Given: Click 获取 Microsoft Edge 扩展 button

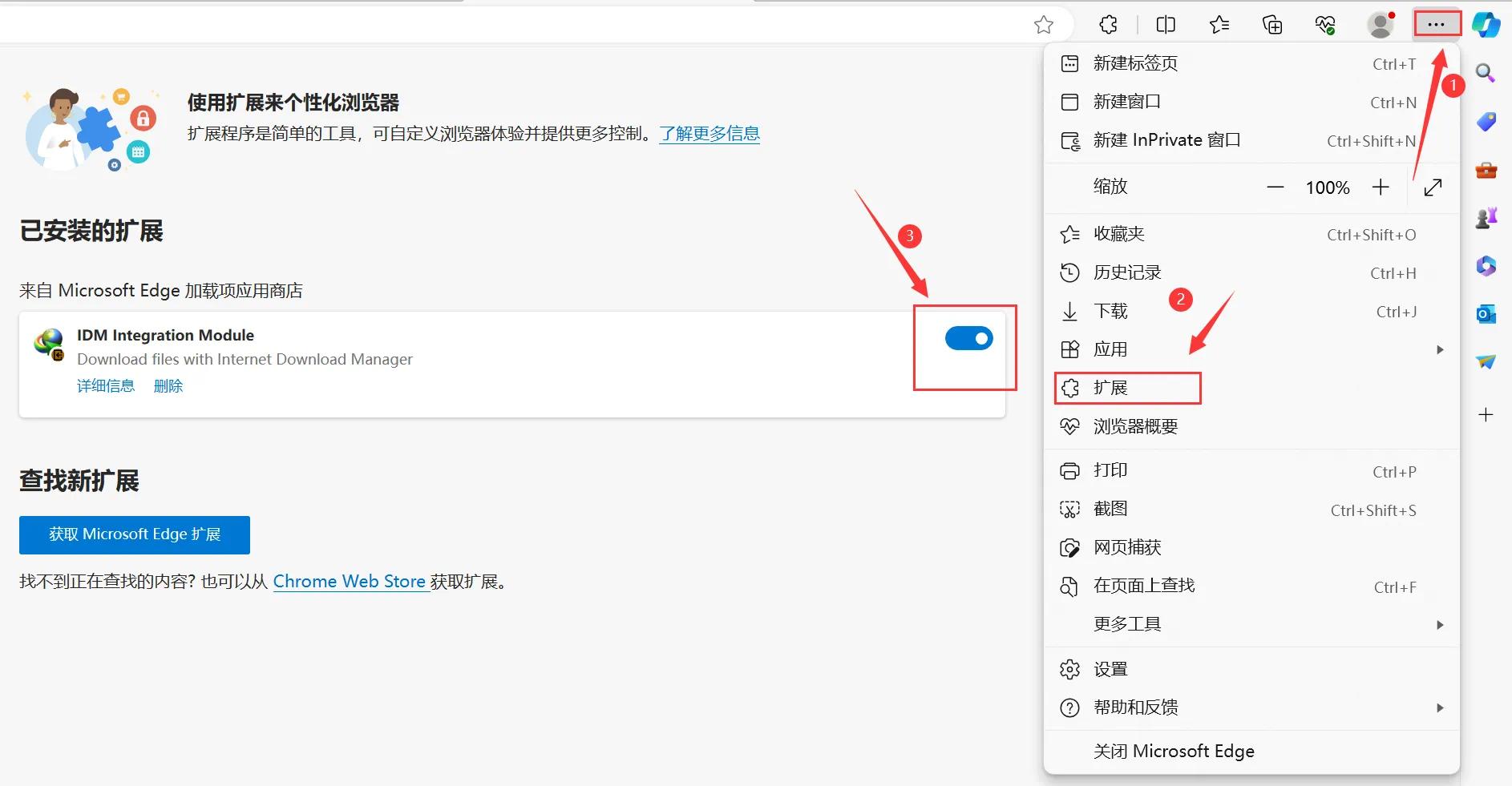Looking at the screenshot, I should click(135, 534).
